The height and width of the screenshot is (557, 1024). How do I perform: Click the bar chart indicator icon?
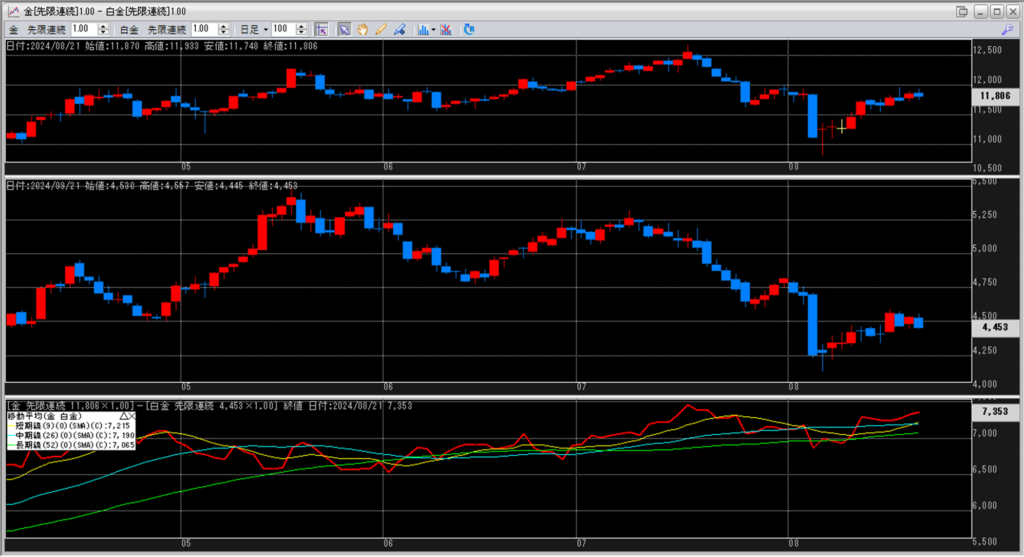(x=422, y=29)
